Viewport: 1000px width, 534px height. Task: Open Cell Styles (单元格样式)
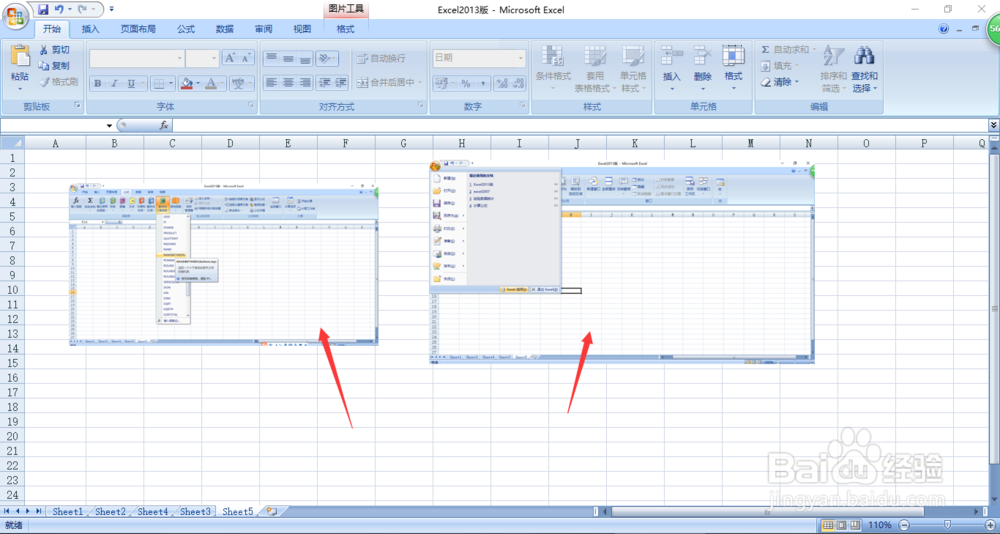[633, 69]
